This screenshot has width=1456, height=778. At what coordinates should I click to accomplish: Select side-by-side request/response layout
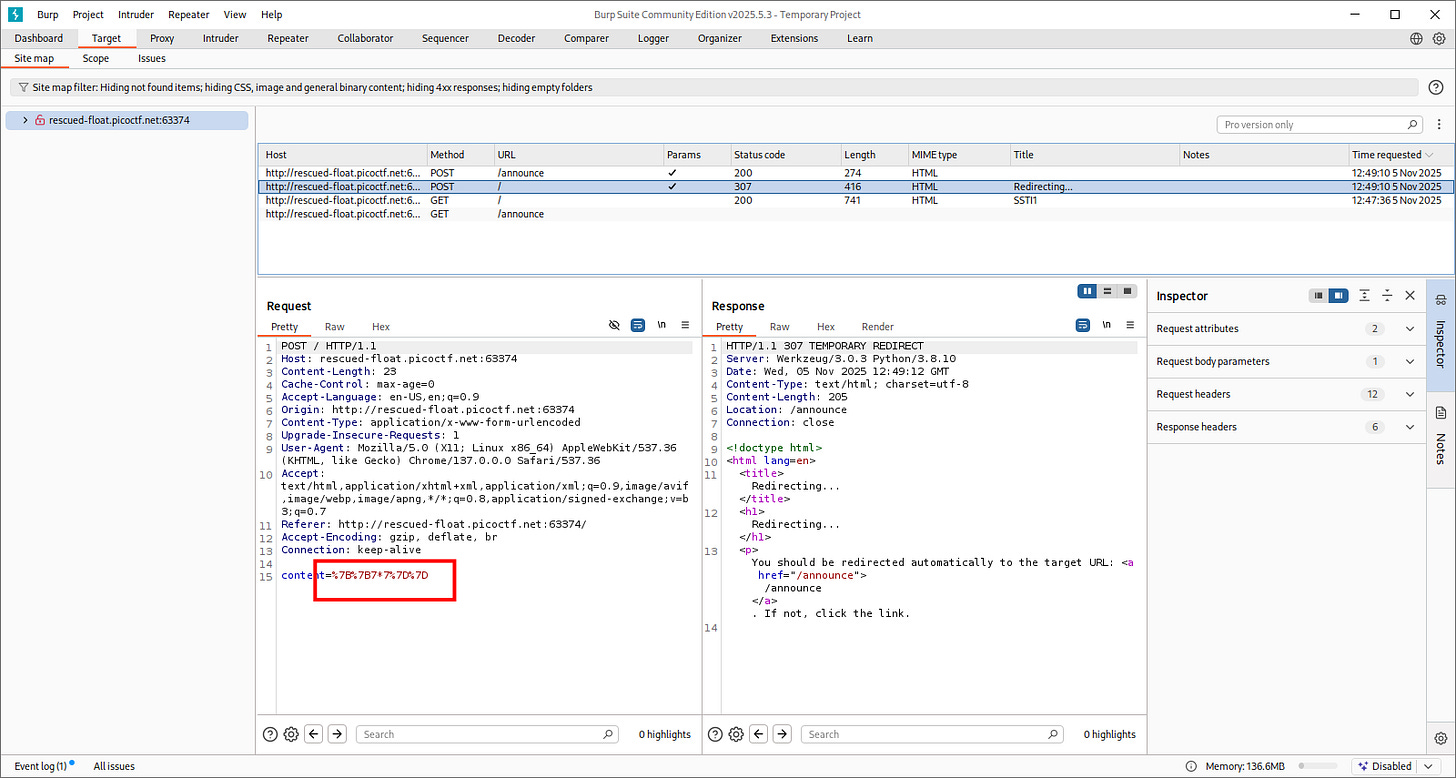coord(1087,291)
